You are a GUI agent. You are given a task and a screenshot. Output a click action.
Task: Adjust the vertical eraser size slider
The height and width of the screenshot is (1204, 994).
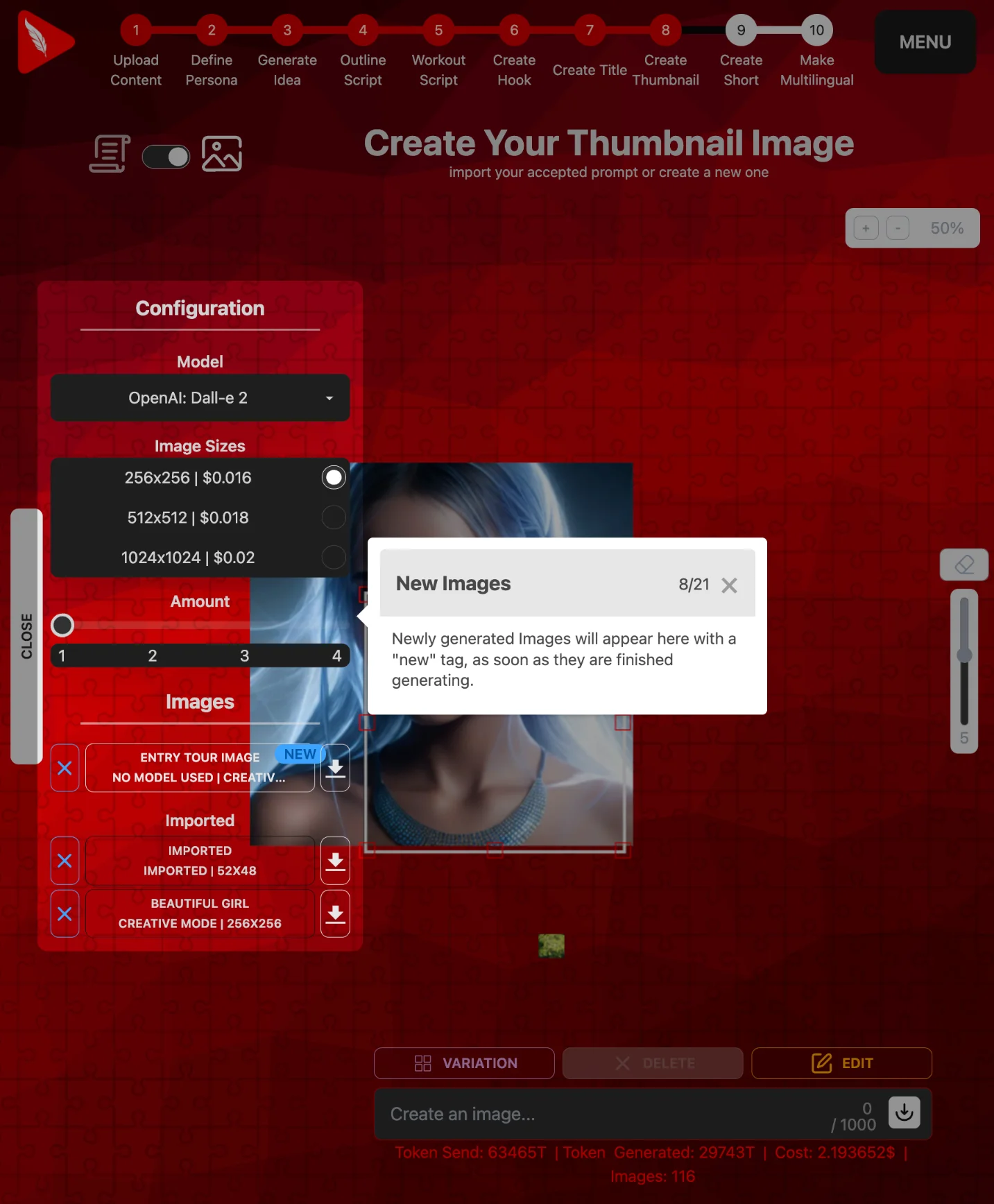click(x=964, y=656)
